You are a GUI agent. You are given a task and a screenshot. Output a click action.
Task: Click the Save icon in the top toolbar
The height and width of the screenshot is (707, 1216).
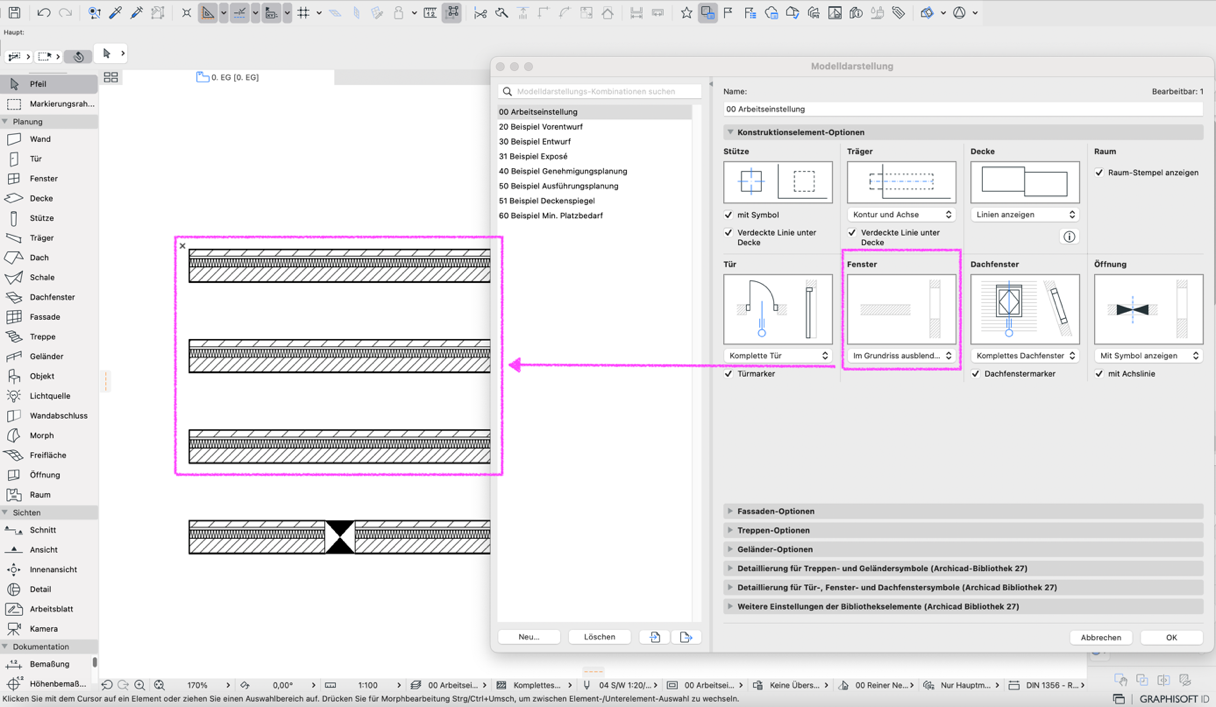(x=14, y=13)
